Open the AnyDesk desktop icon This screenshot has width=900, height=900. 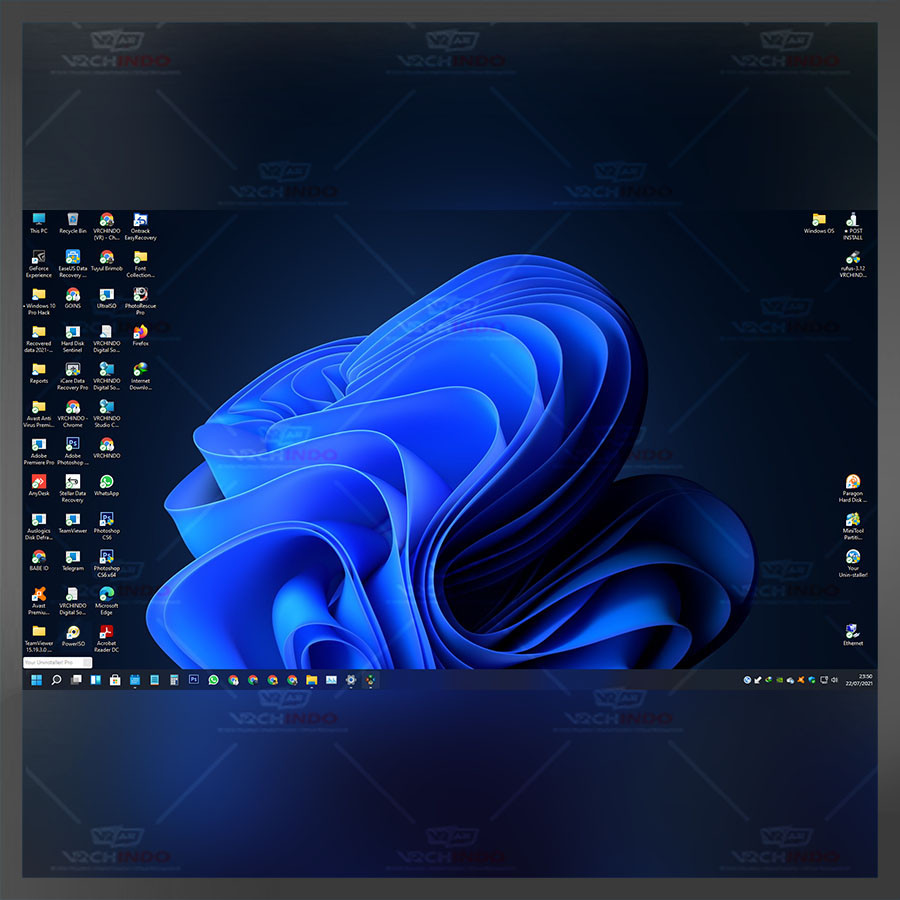click(38, 482)
